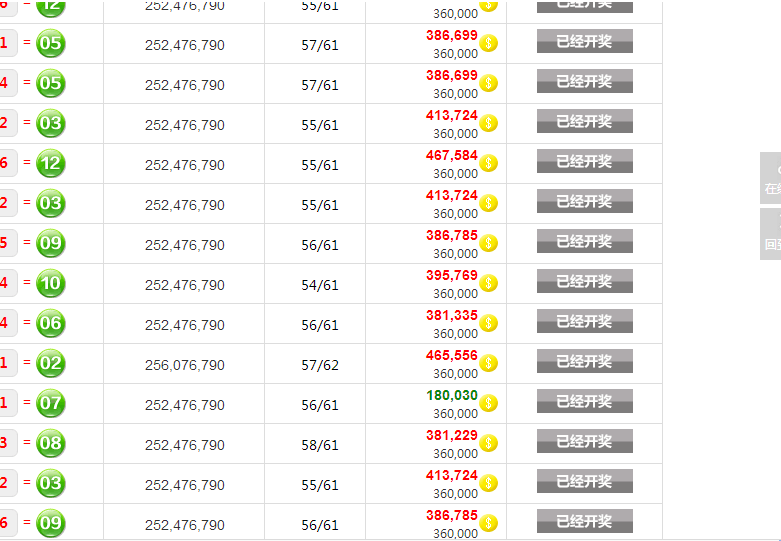Open the online service side widget
The height and width of the screenshot is (541, 781).
pos(771,178)
